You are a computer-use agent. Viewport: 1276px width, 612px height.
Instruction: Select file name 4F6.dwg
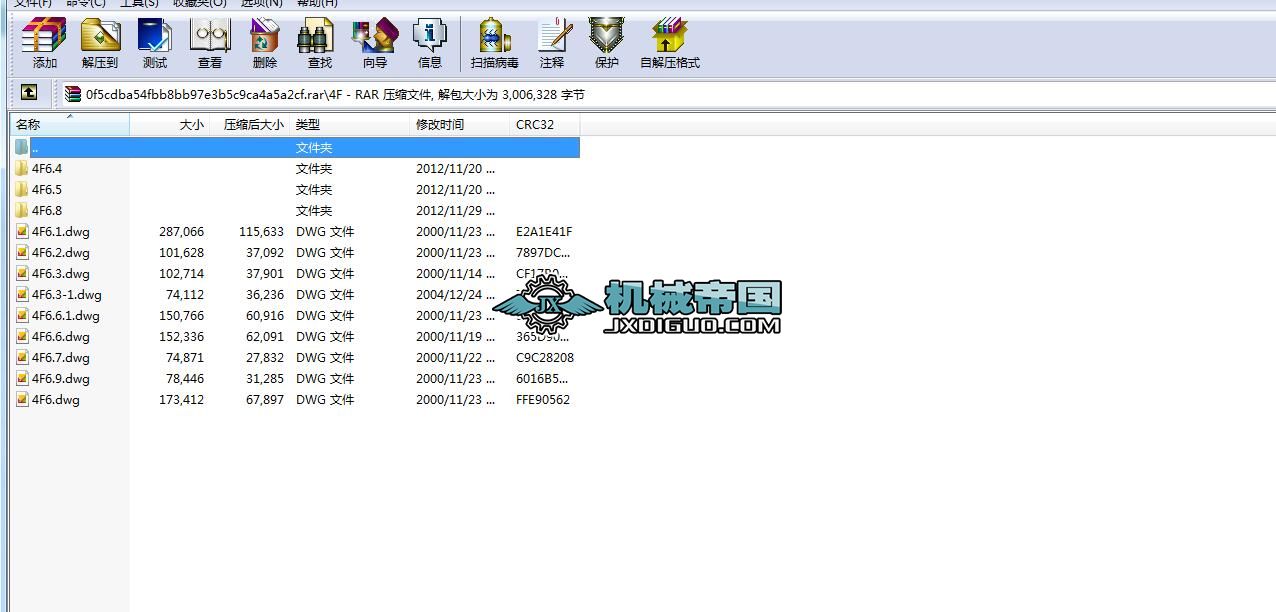coord(56,399)
